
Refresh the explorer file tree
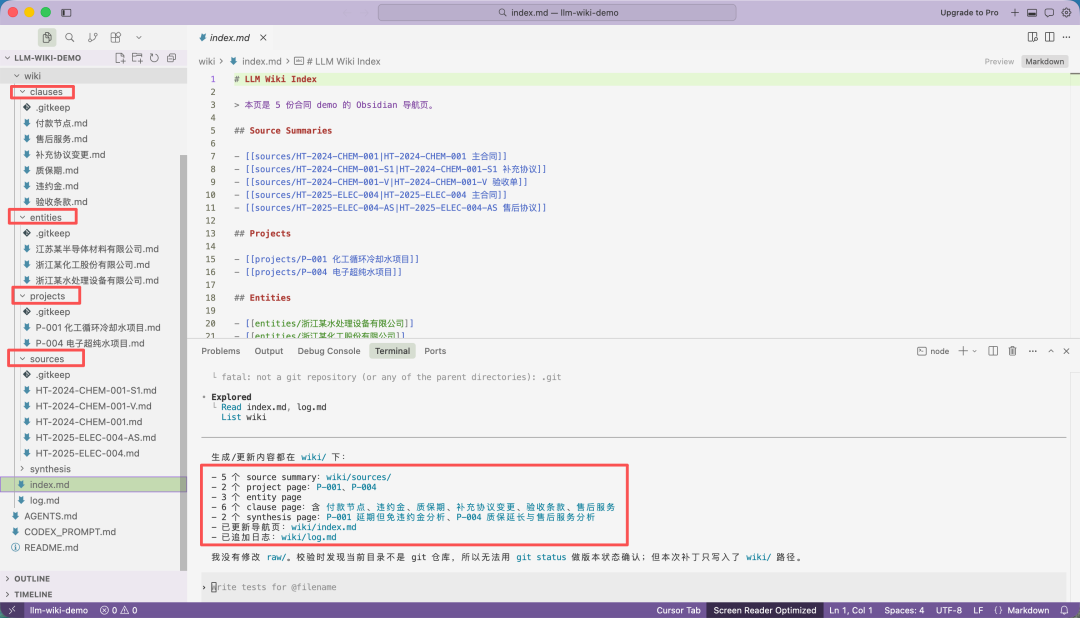pos(154,58)
